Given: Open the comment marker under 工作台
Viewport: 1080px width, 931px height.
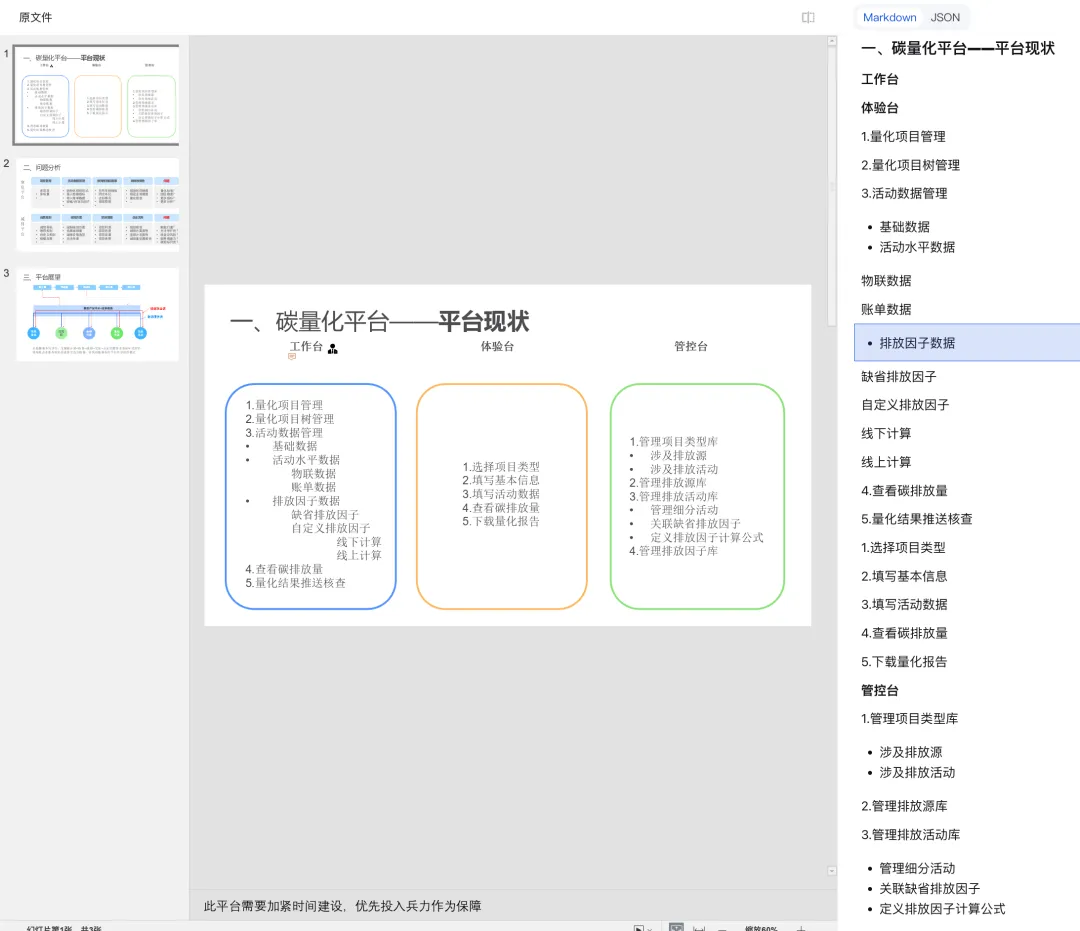Looking at the screenshot, I should click(292, 357).
